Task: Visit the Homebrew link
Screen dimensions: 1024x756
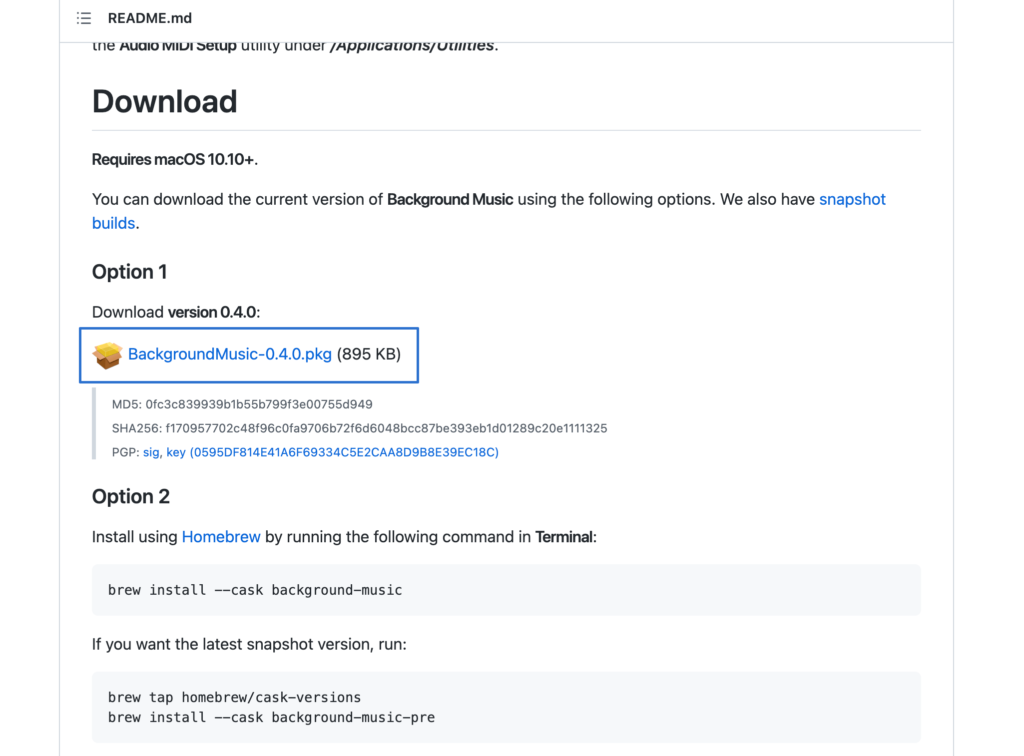Action: pos(221,537)
